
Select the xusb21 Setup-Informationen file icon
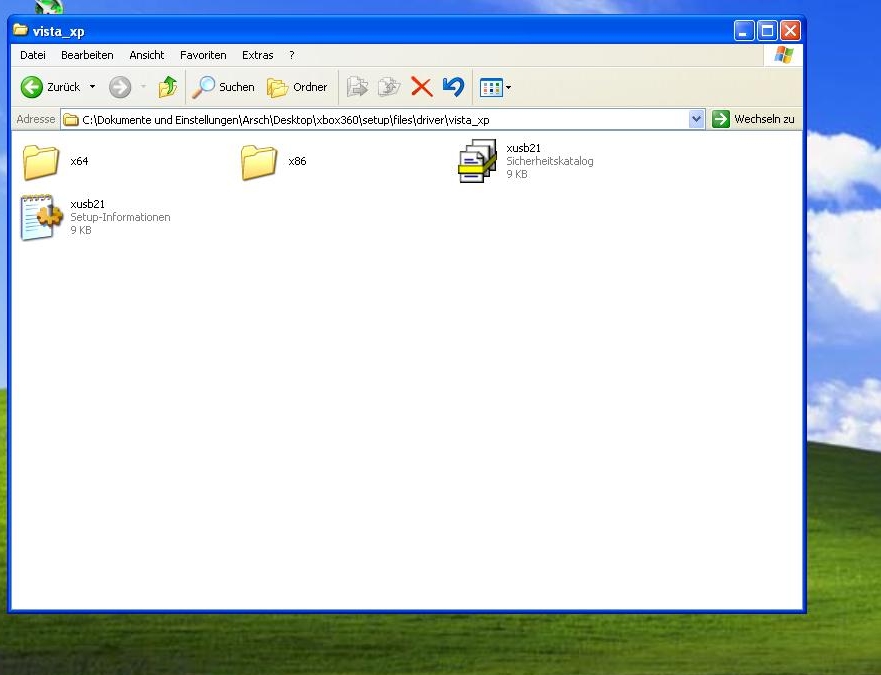(x=41, y=217)
